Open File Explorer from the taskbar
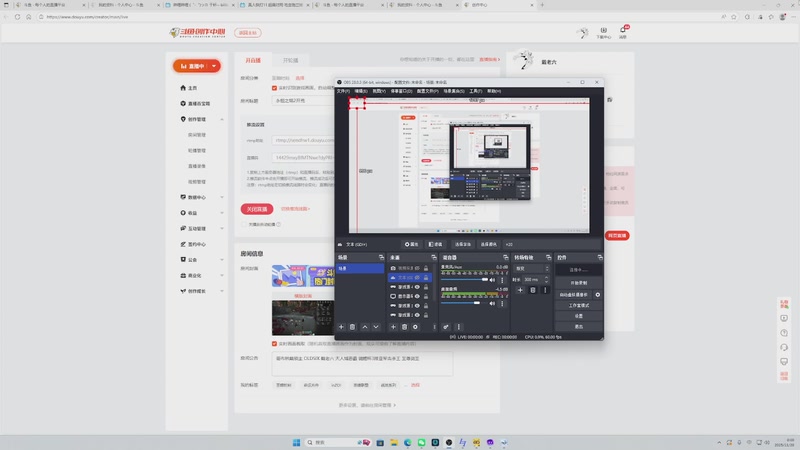 click(x=394, y=442)
